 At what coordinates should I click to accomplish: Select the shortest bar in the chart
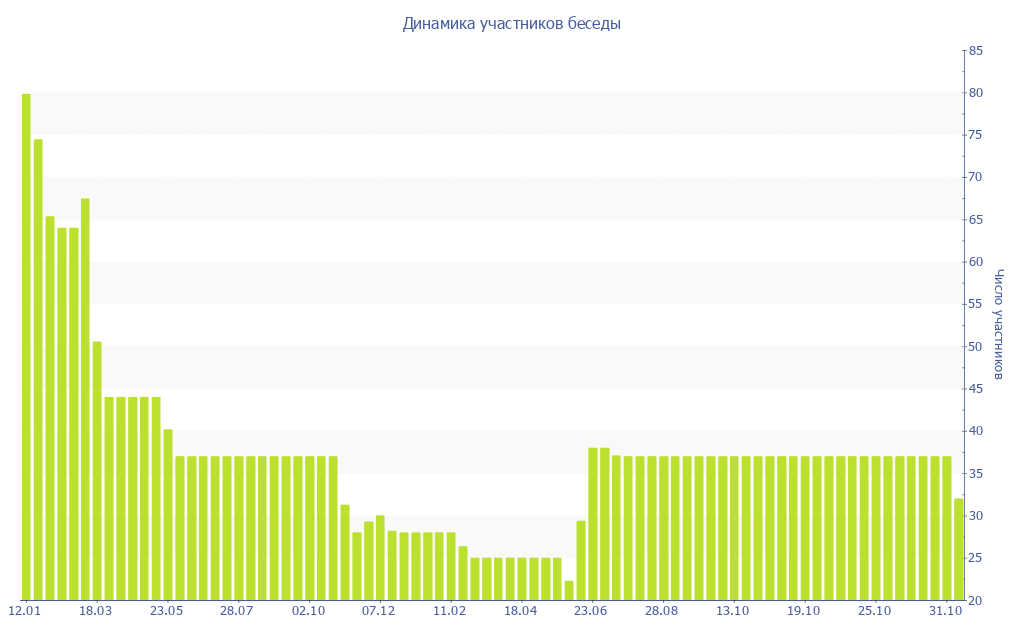tap(569, 590)
